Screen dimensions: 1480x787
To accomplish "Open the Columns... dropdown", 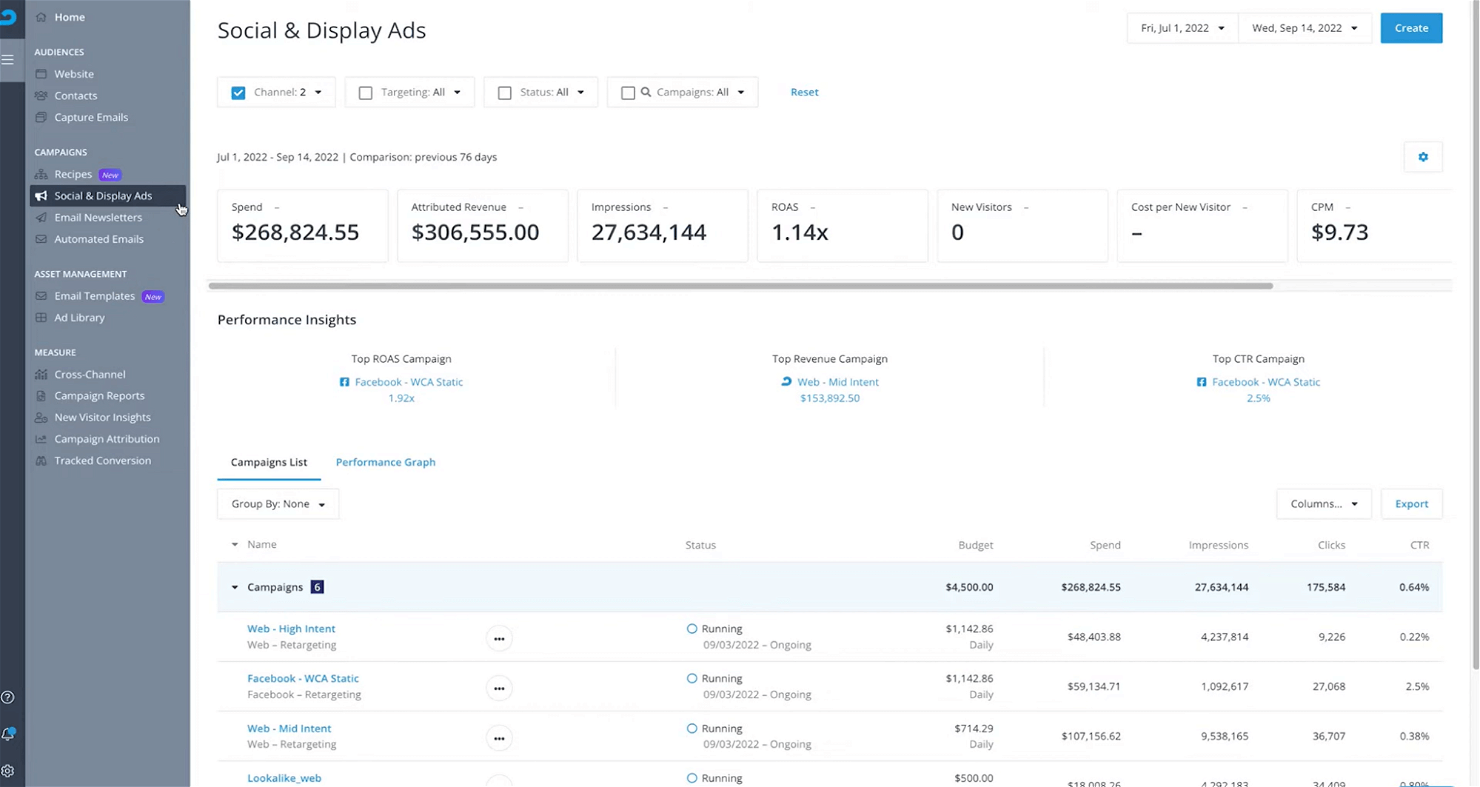I will tap(1323, 504).
